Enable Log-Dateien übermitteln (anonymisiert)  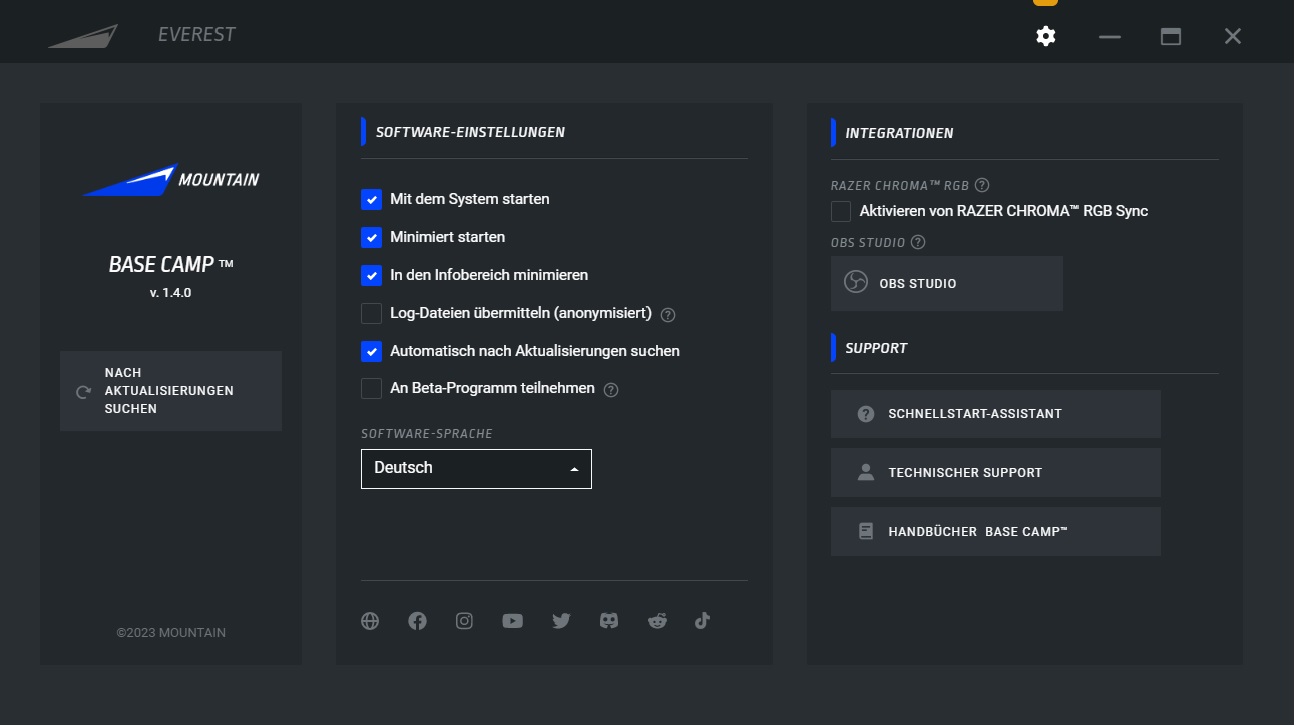tap(372, 313)
